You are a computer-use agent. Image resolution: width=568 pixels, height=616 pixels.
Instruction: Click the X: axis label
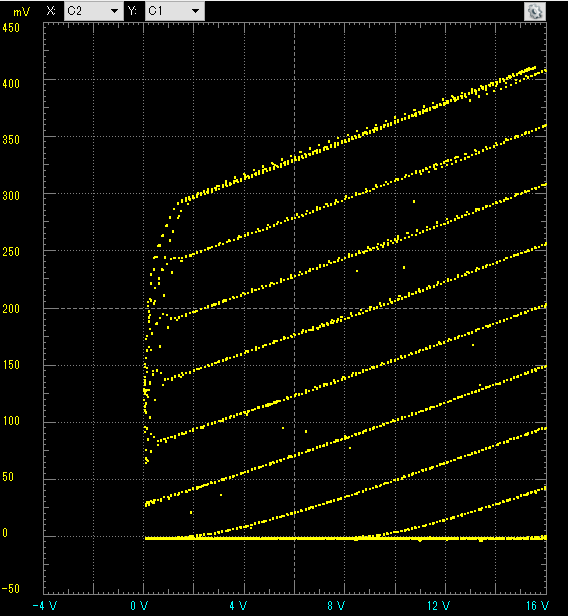(51, 11)
